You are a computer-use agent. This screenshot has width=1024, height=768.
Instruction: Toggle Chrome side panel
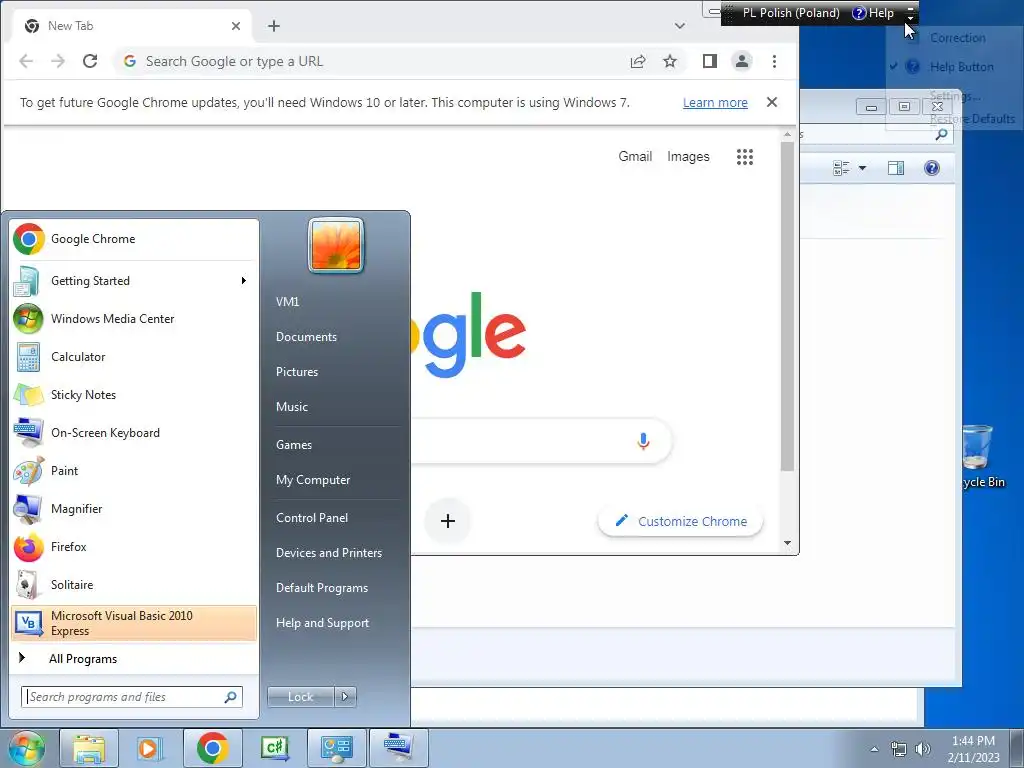tap(710, 61)
